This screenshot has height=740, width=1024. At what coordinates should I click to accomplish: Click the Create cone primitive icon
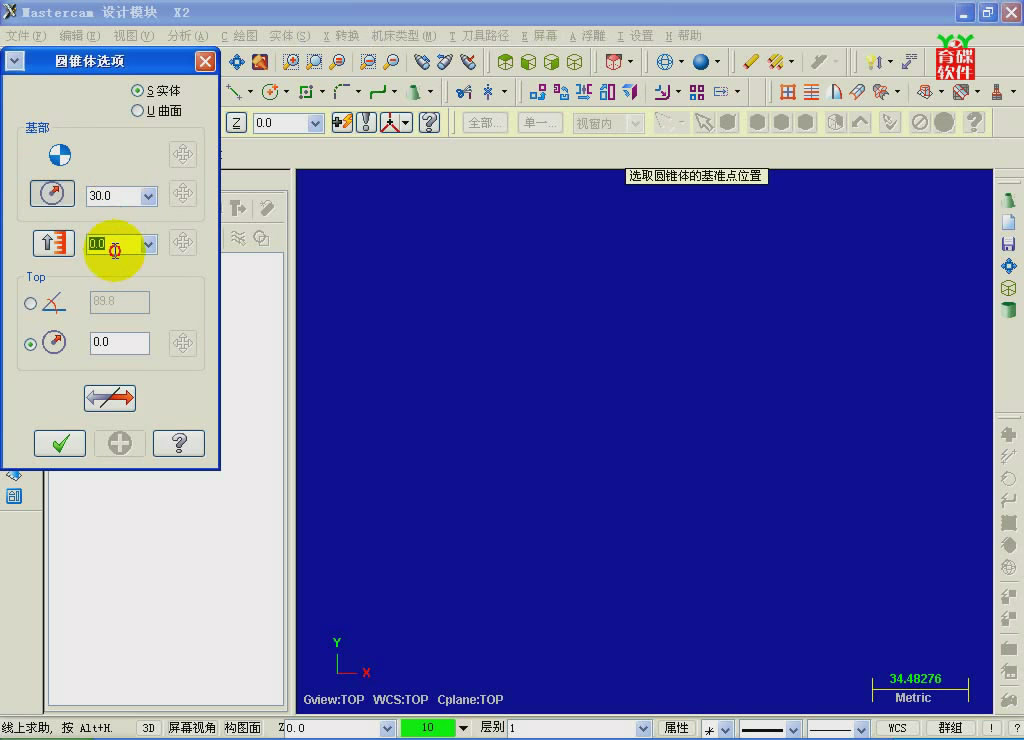413,92
